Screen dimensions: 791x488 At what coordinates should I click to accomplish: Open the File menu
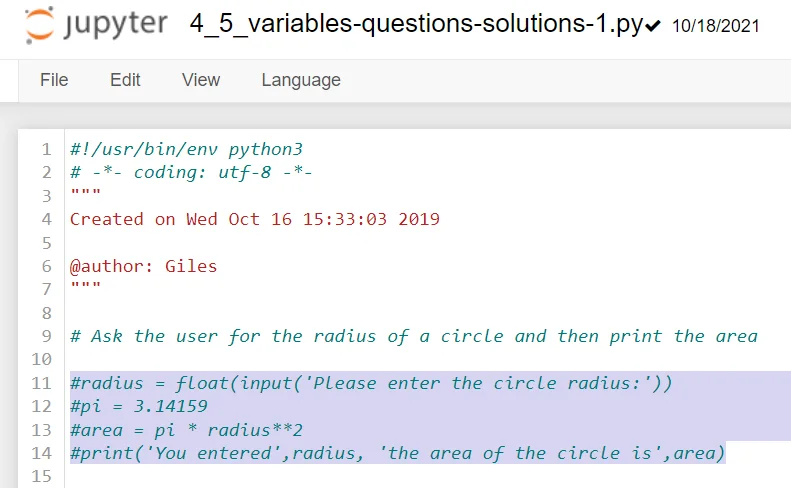pos(54,80)
